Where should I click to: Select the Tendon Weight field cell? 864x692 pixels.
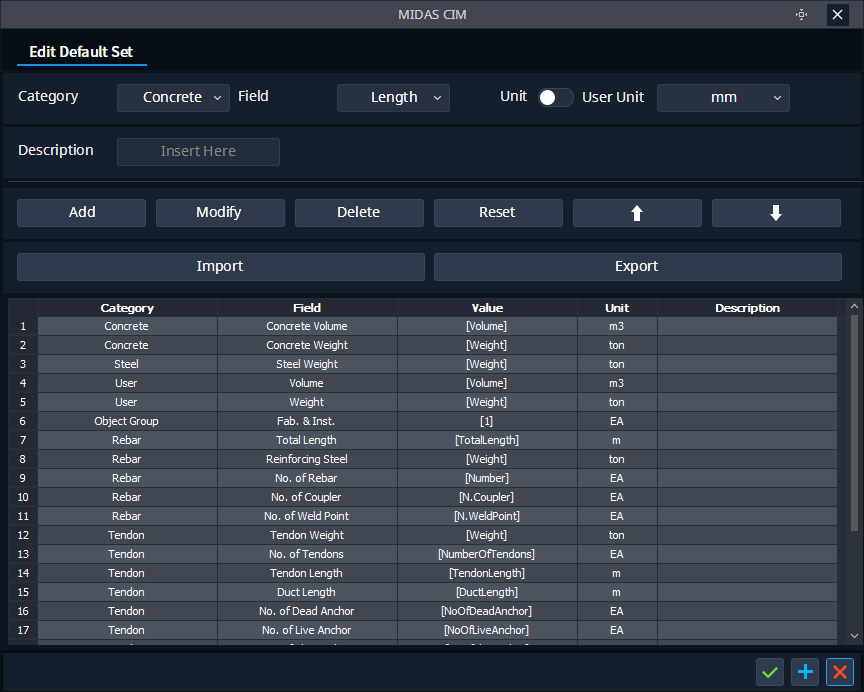pos(307,536)
